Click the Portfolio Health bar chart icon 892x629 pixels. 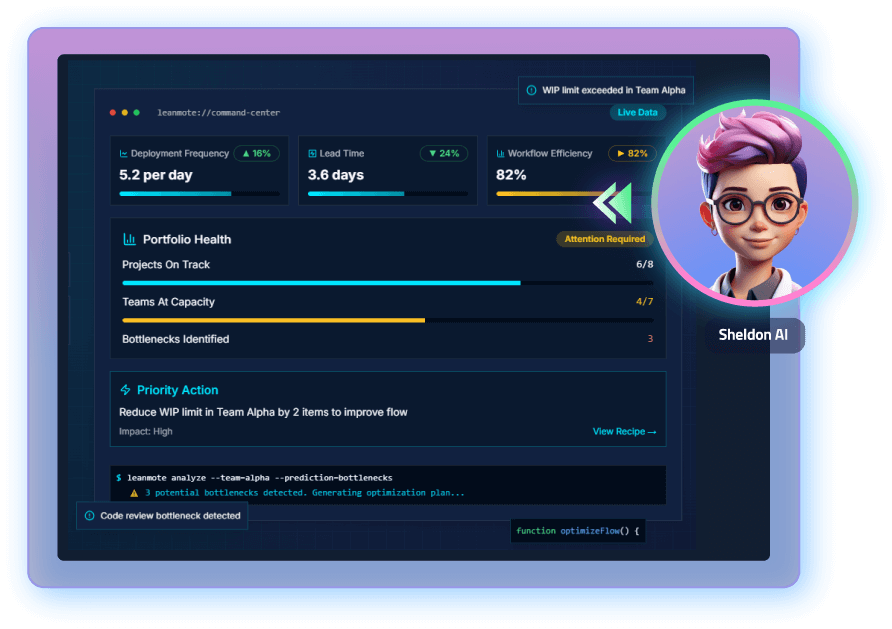click(x=129, y=239)
